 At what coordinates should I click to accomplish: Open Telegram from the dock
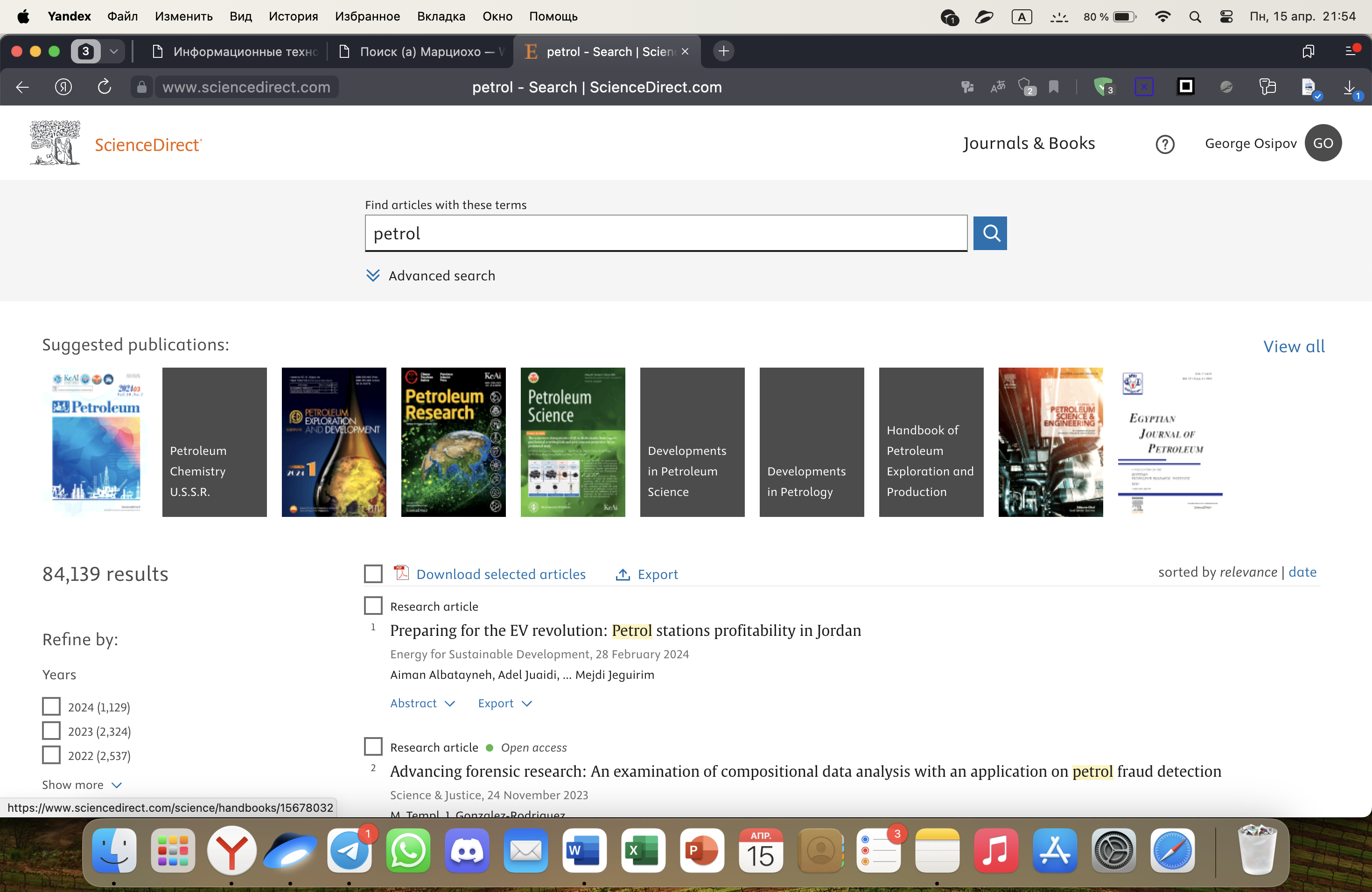point(350,850)
